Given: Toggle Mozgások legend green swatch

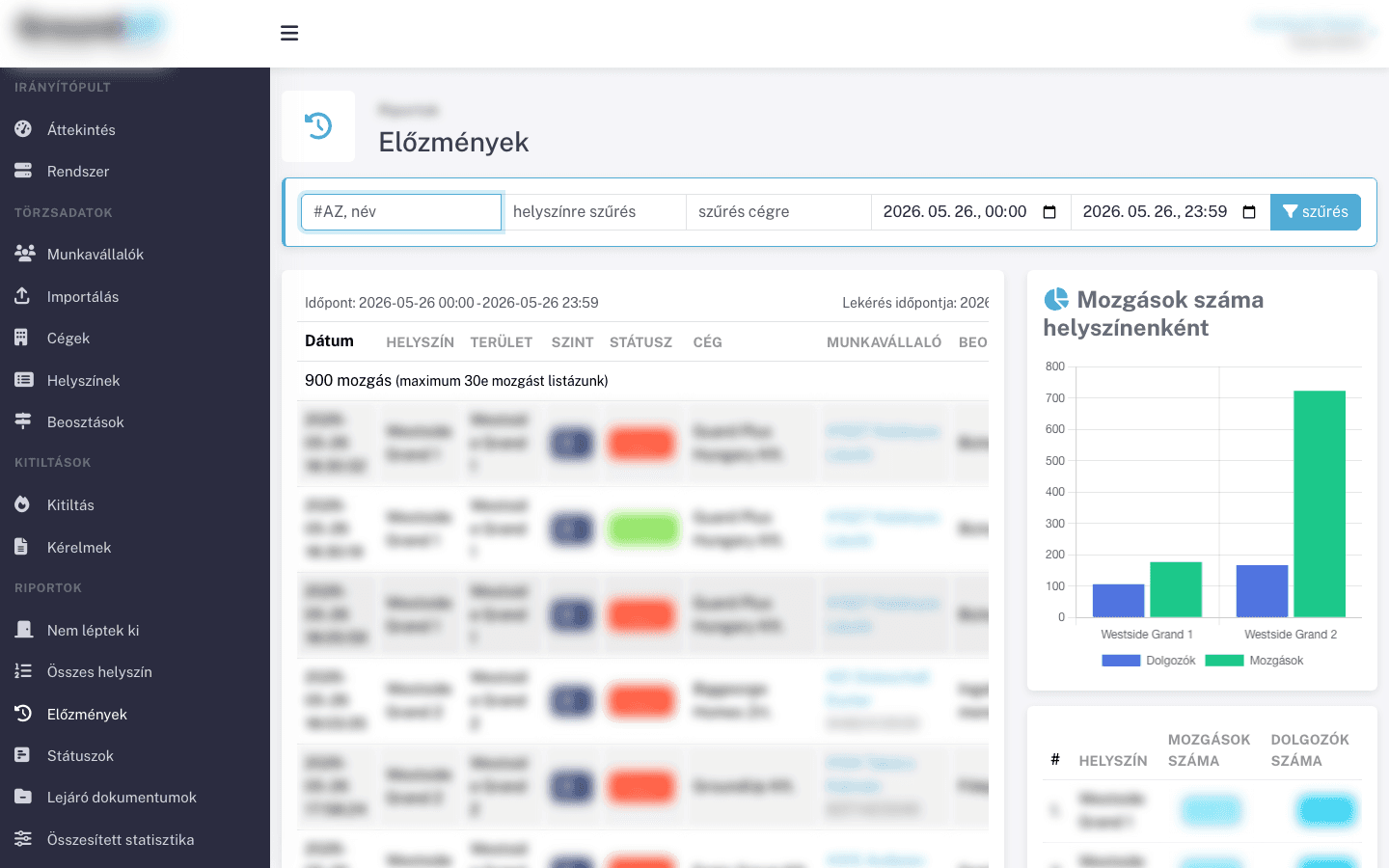Looking at the screenshot, I should [1224, 661].
